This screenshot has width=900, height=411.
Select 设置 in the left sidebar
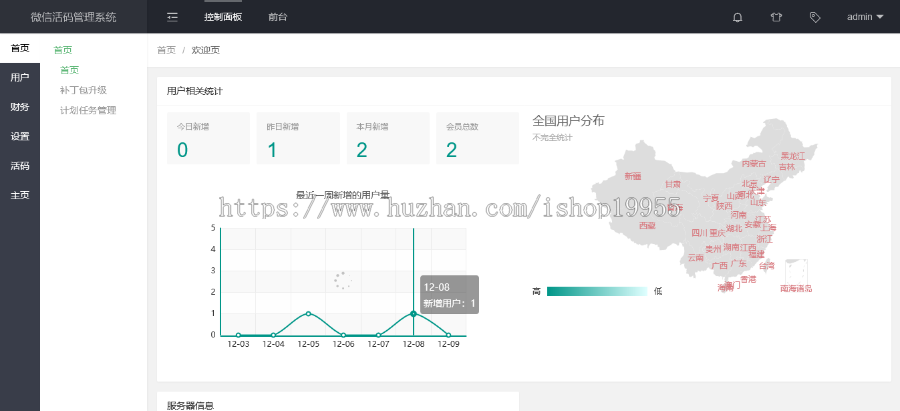coord(20,137)
